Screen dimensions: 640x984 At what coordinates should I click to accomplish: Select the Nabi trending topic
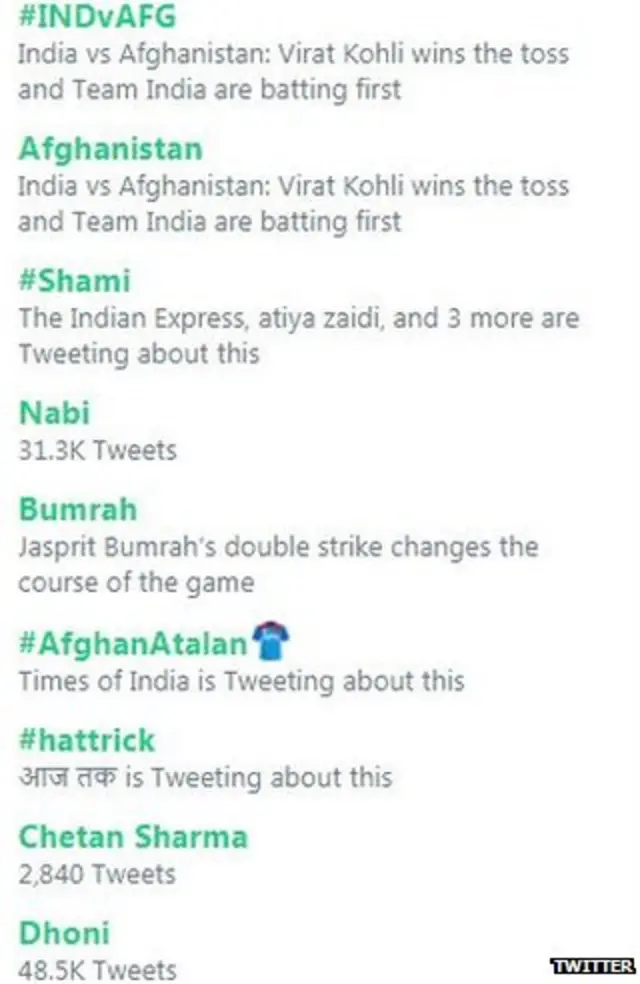point(54,412)
